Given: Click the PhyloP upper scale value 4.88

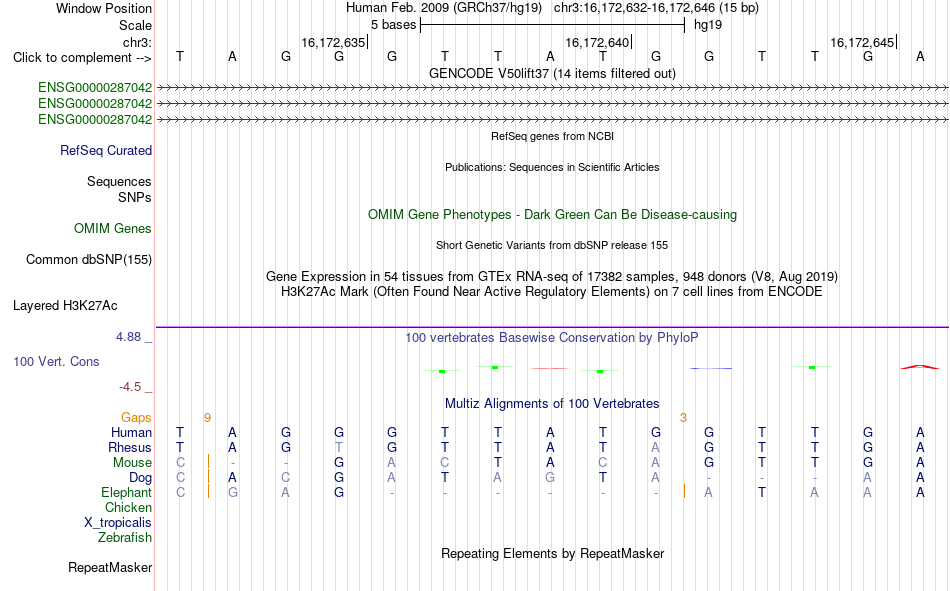Looking at the screenshot, I should pos(128,336).
